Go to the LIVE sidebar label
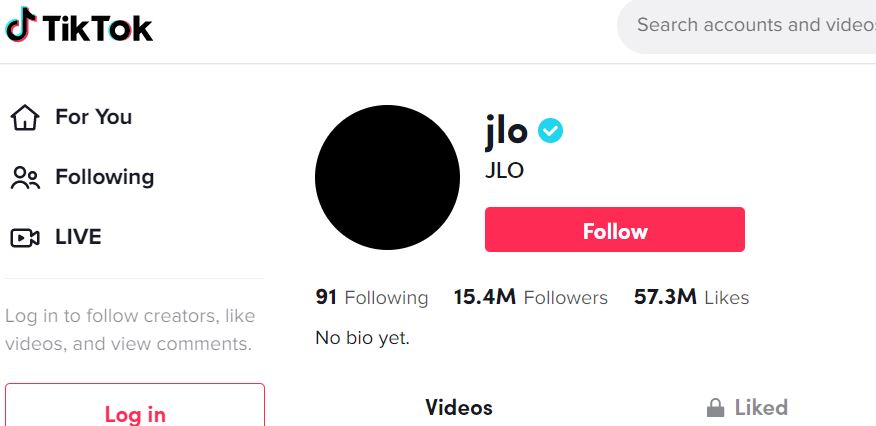876x426 pixels. (x=78, y=237)
